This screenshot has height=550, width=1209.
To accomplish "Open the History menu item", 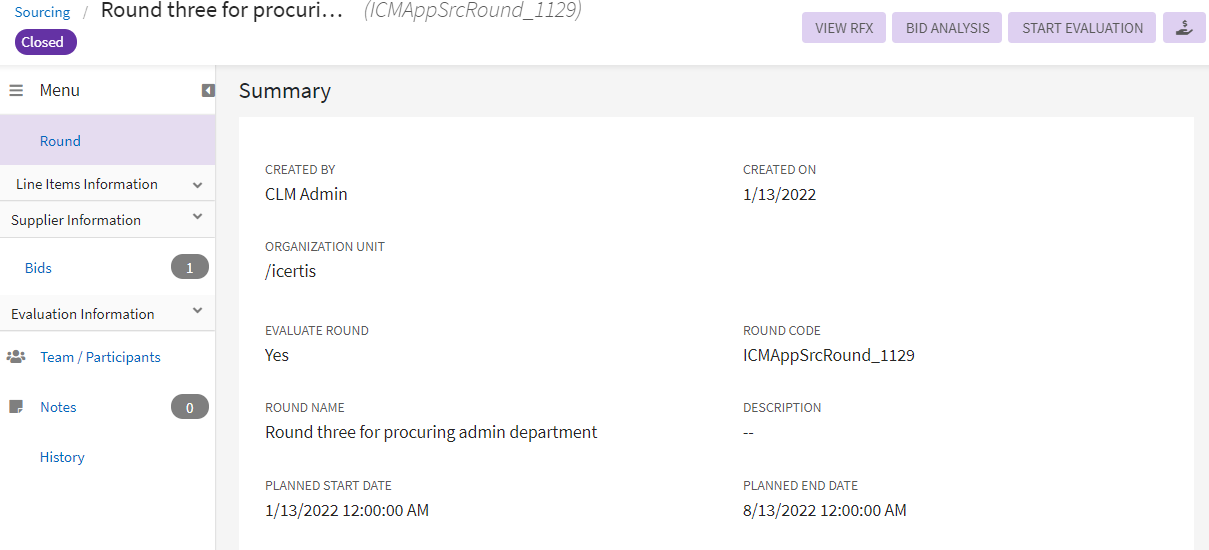I will click(62, 457).
